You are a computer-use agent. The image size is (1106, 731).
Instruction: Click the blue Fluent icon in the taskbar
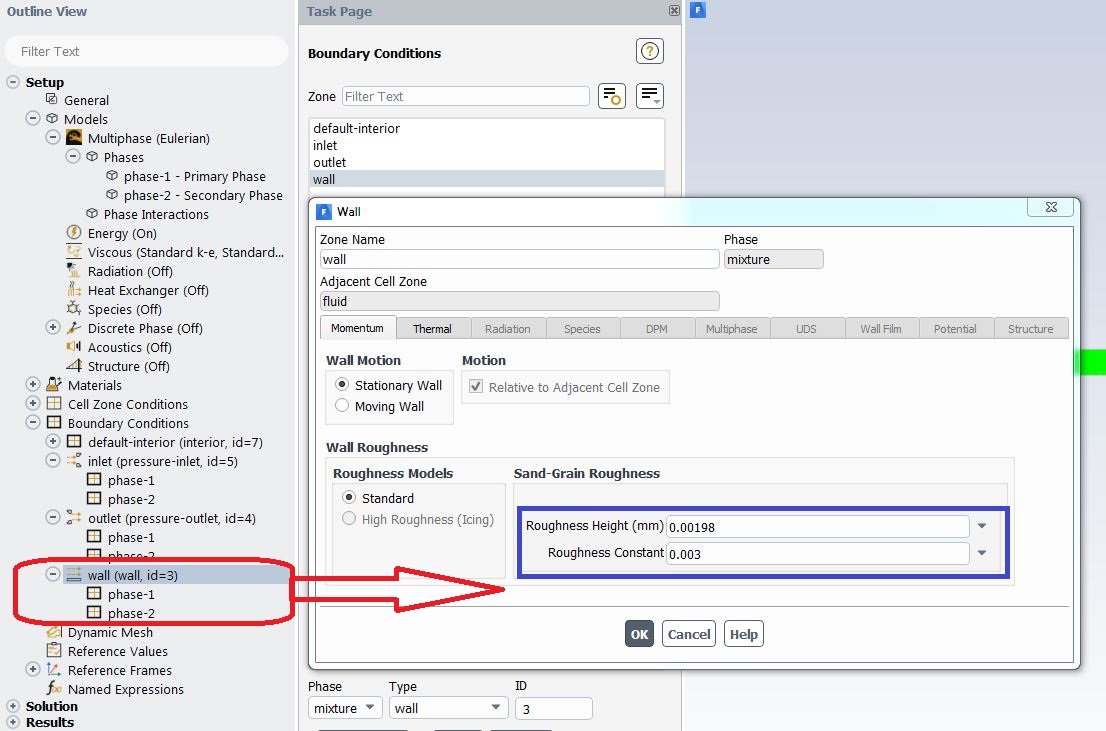coord(696,9)
